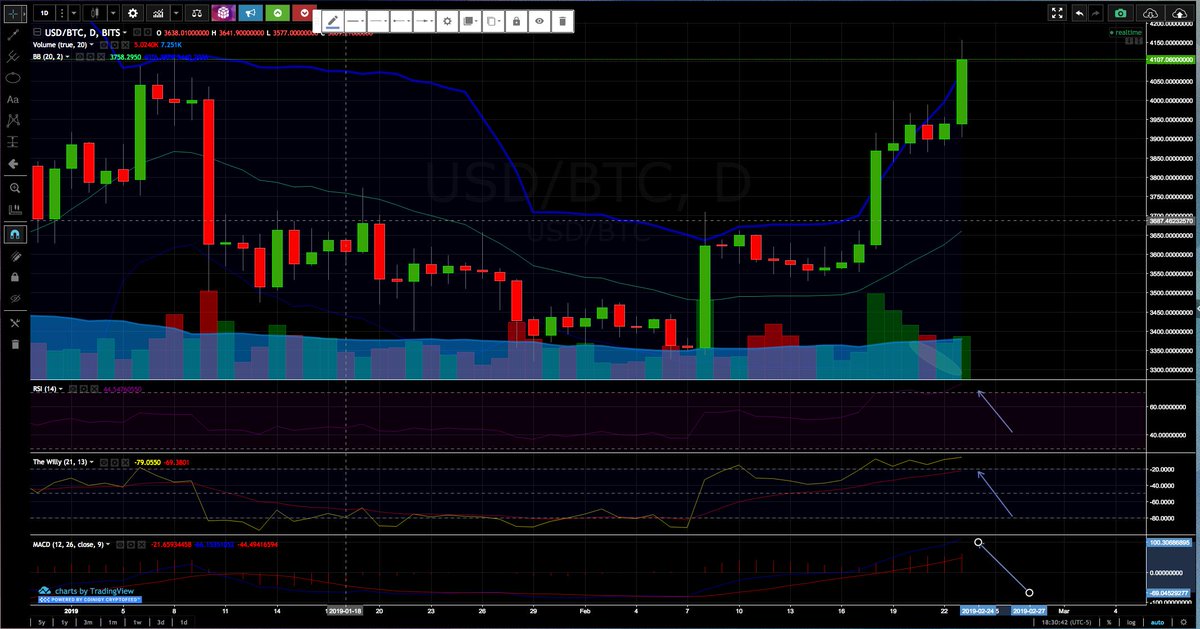Toggle hide all drawings eye icon

coord(13,299)
